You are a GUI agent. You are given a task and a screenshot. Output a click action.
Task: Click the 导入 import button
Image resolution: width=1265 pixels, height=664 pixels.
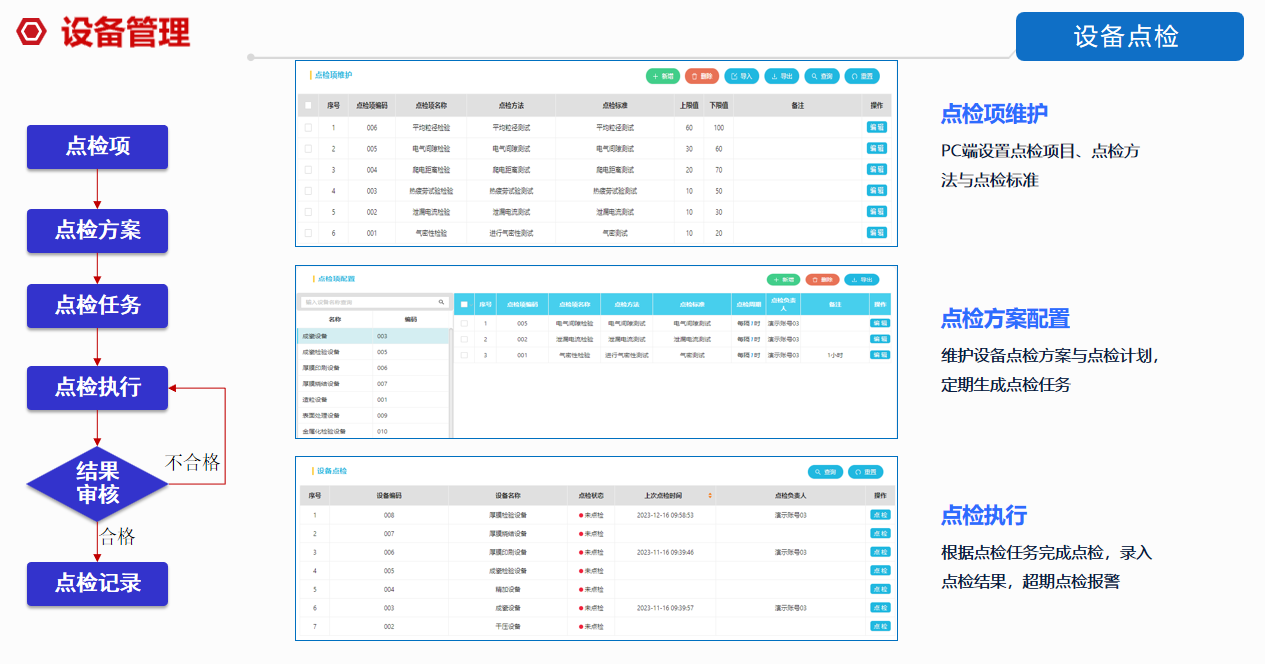[x=741, y=76]
